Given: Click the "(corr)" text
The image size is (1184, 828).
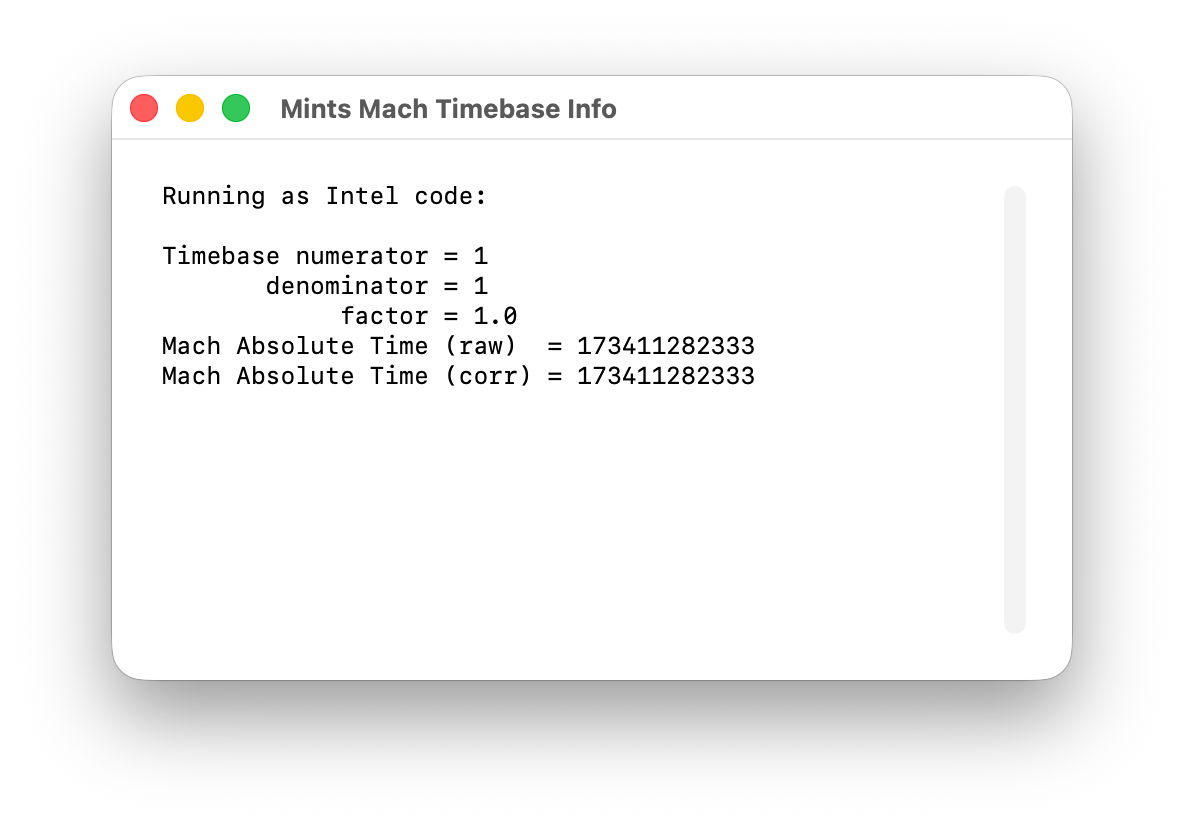Looking at the screenshot, I should tap(488, 376).
